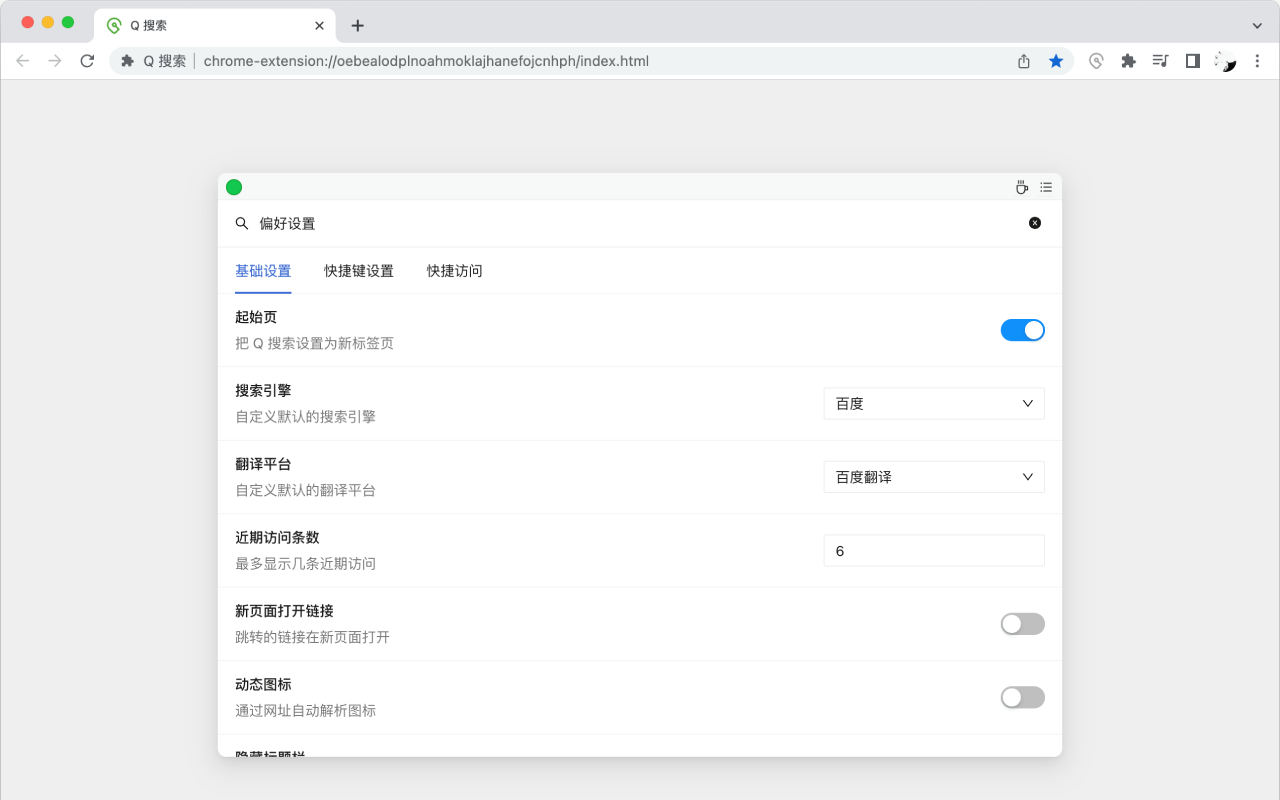Enable the 动态图标 switch

tap(1023, 697)
